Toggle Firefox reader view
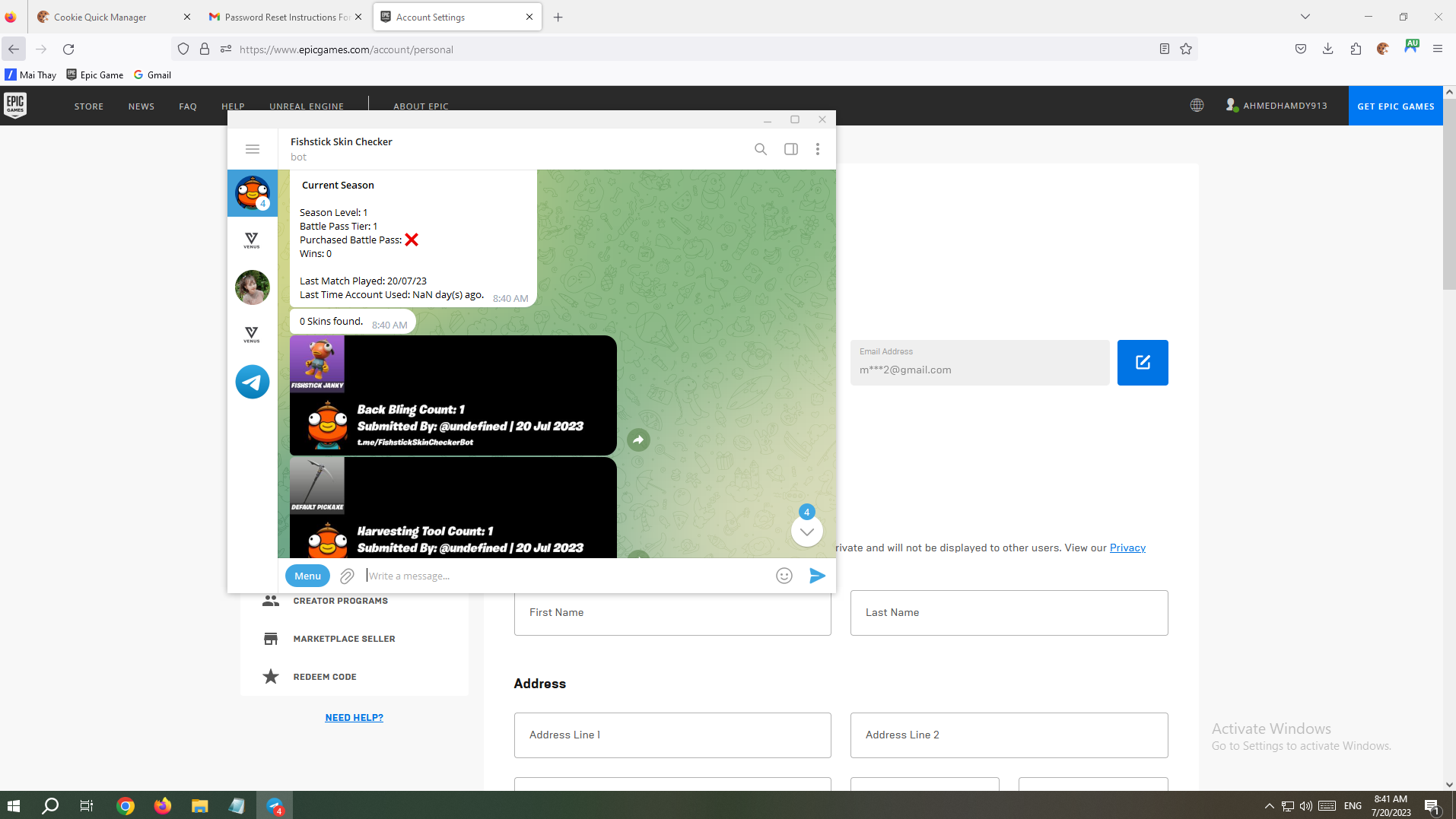 pos(1164,49)
